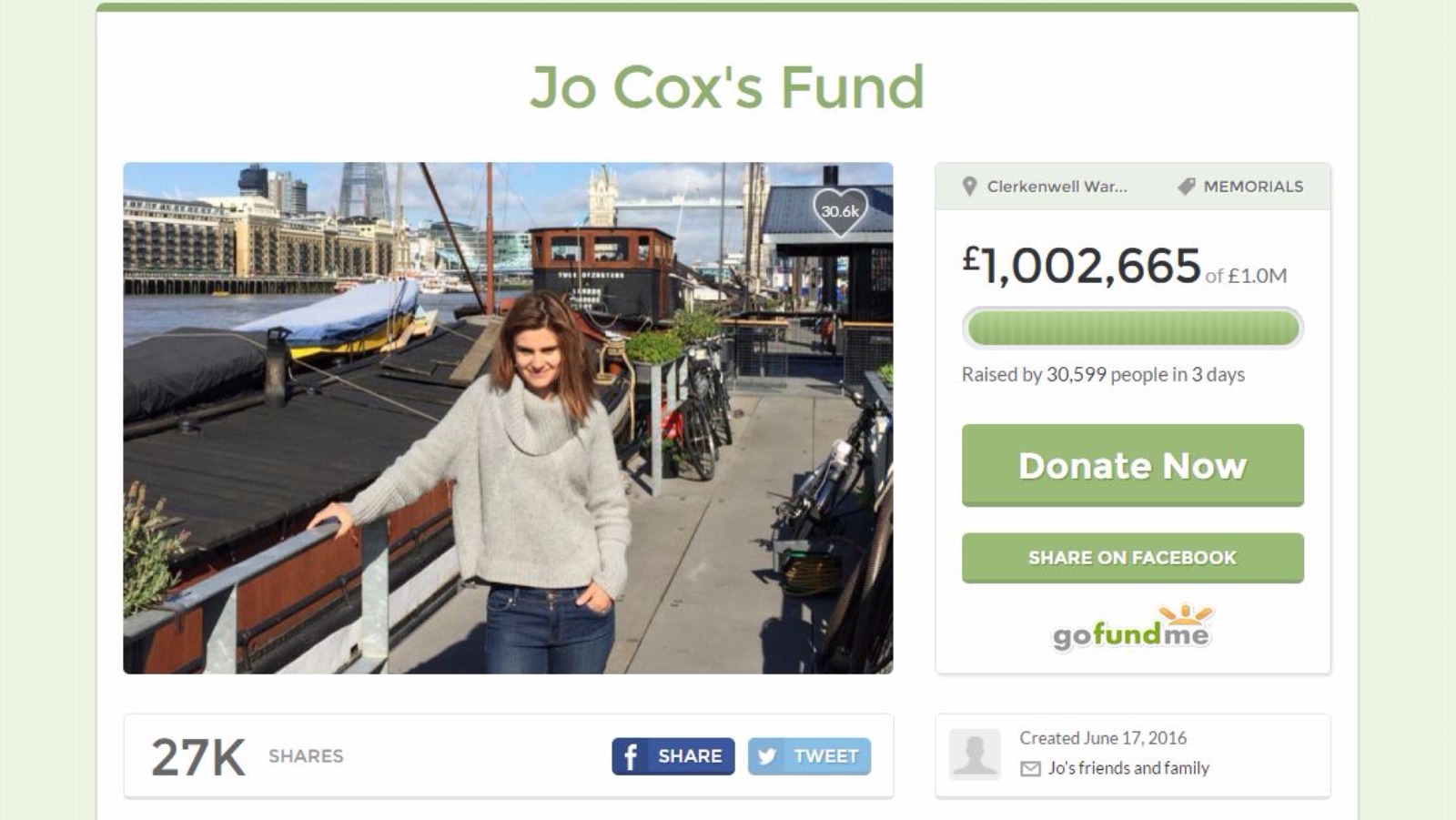Click the organizer avatar placeholder
1456x820 pixels.
[x=975, y=754]
